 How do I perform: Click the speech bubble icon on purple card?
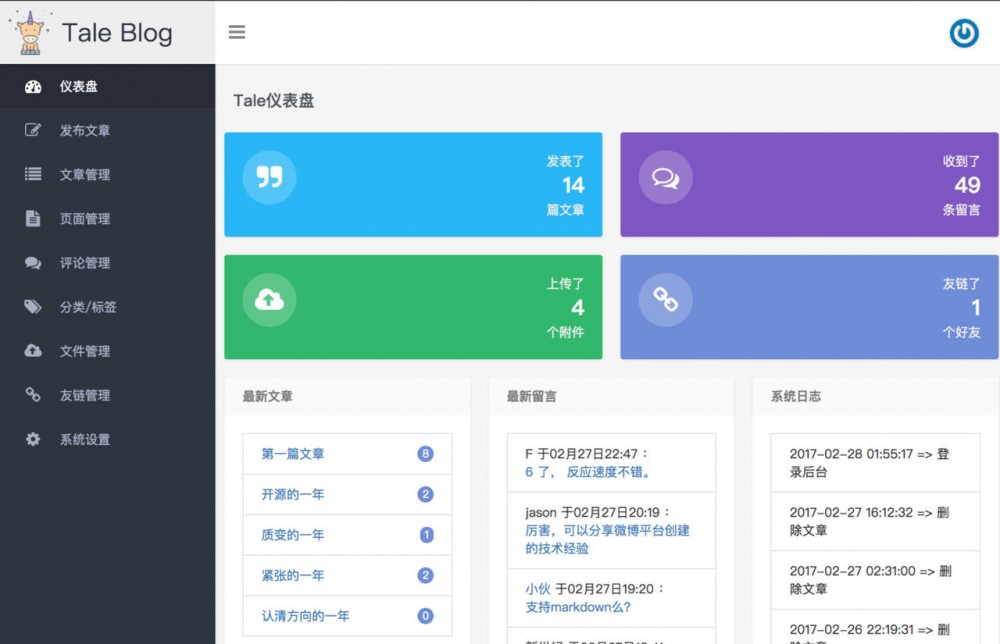[x=665, y=175]
